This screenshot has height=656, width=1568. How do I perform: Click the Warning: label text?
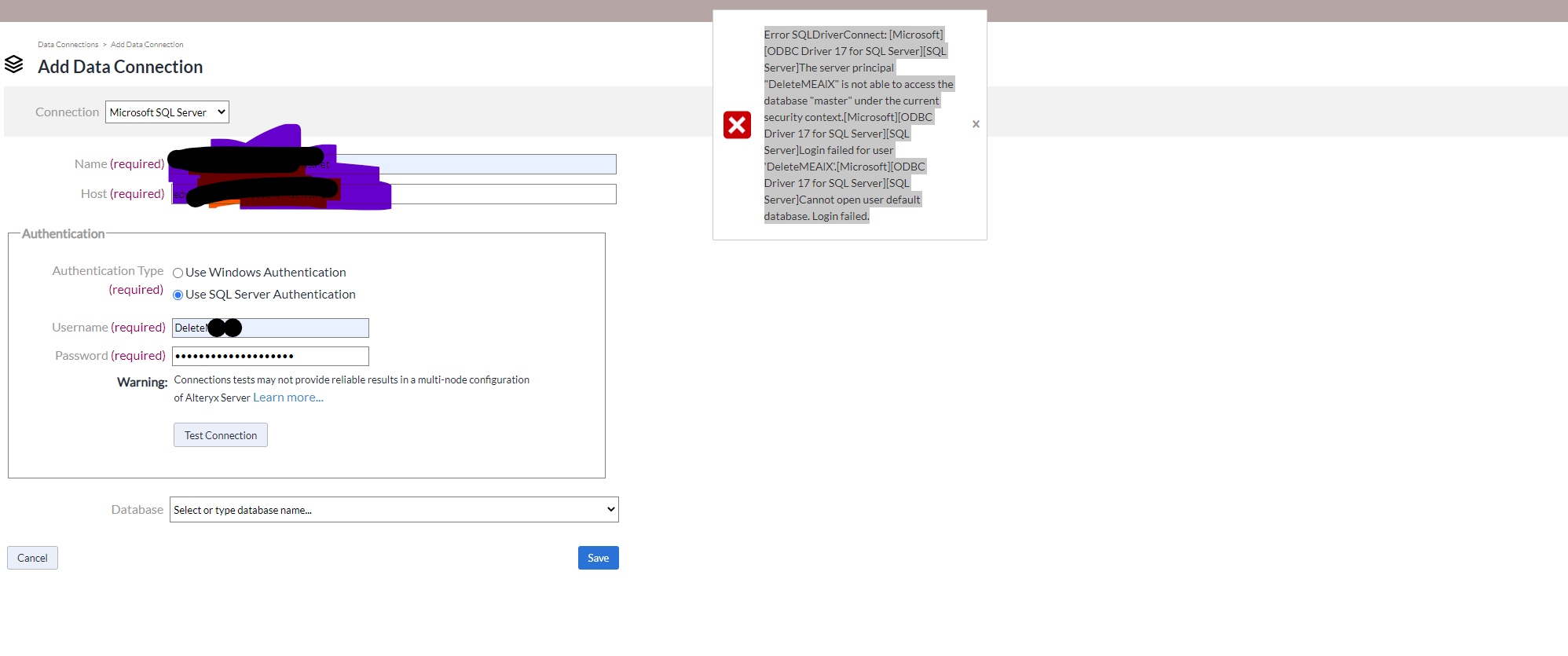pyautogui.click(x=142, y=382)
